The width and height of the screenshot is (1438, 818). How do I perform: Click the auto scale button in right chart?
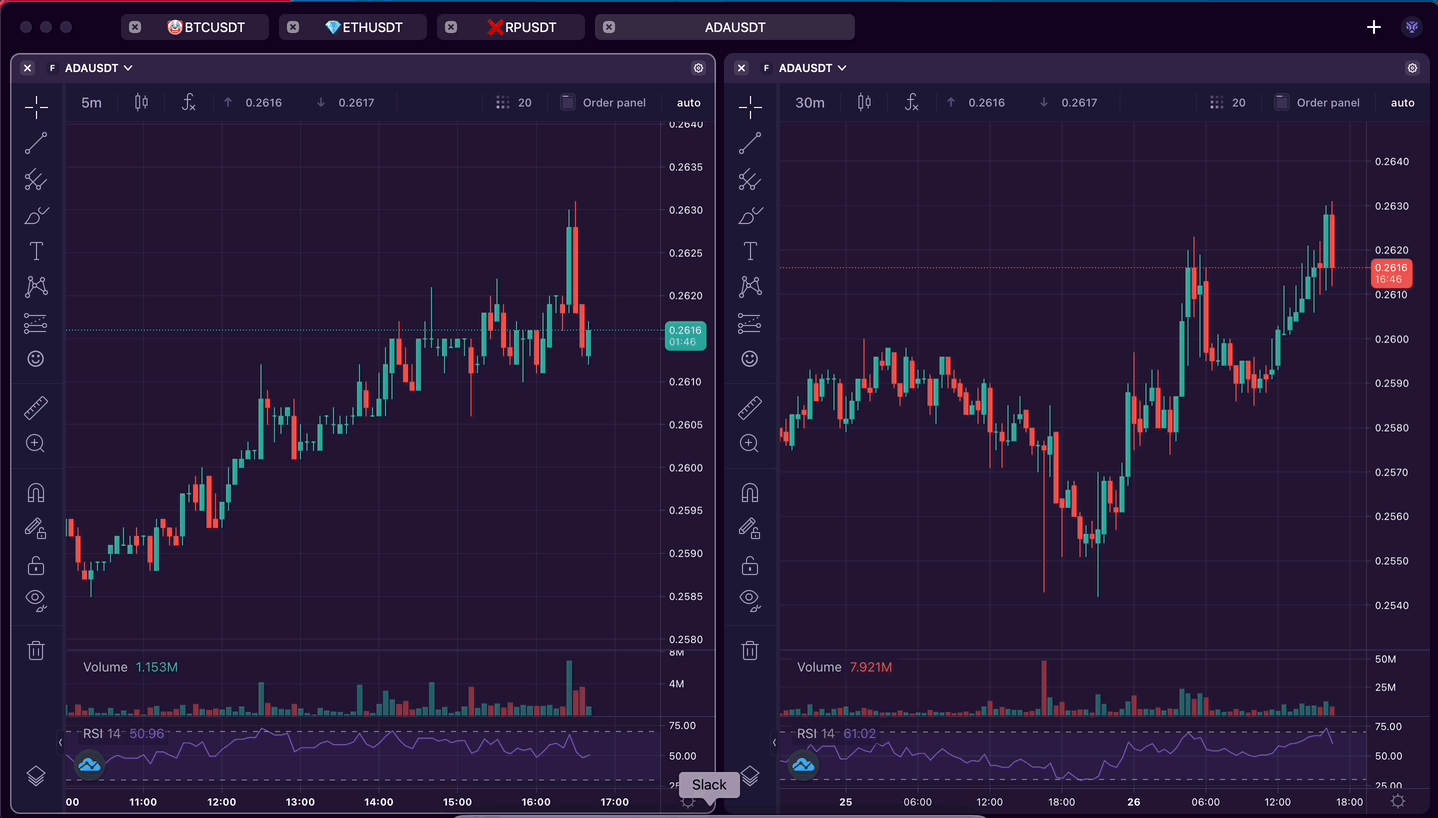1402,102
